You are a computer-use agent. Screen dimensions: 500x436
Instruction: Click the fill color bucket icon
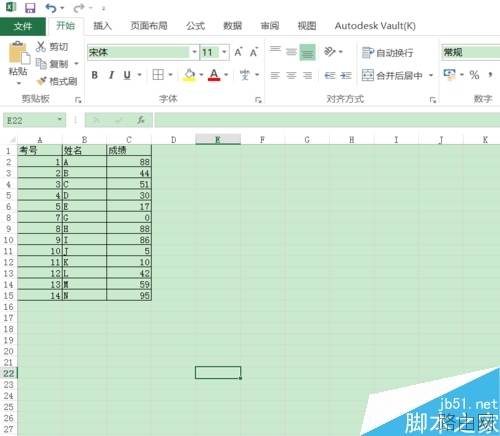pyautogui.click(x=190, y=75)
